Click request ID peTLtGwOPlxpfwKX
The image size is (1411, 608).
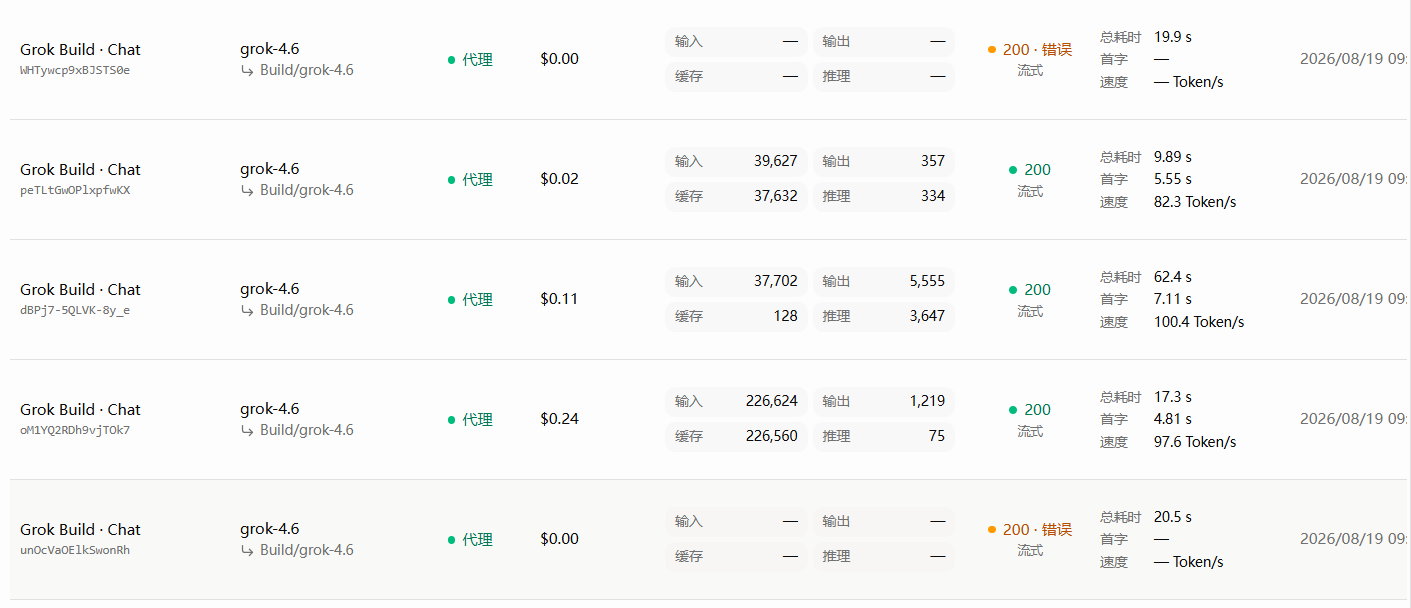coord(75,191)
